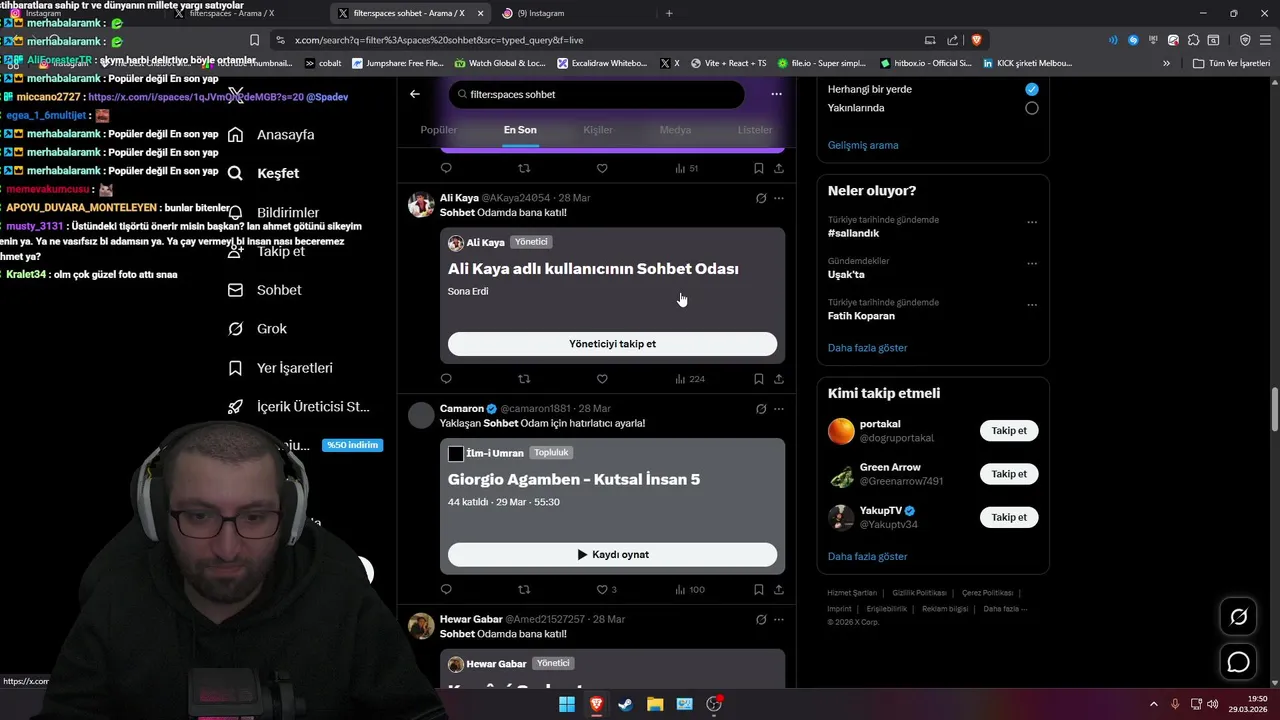Image resolution: width=1280 pixels, height=720 pixels.
Task: Follow portakal with Takip et
Action: click(1009, 431)
